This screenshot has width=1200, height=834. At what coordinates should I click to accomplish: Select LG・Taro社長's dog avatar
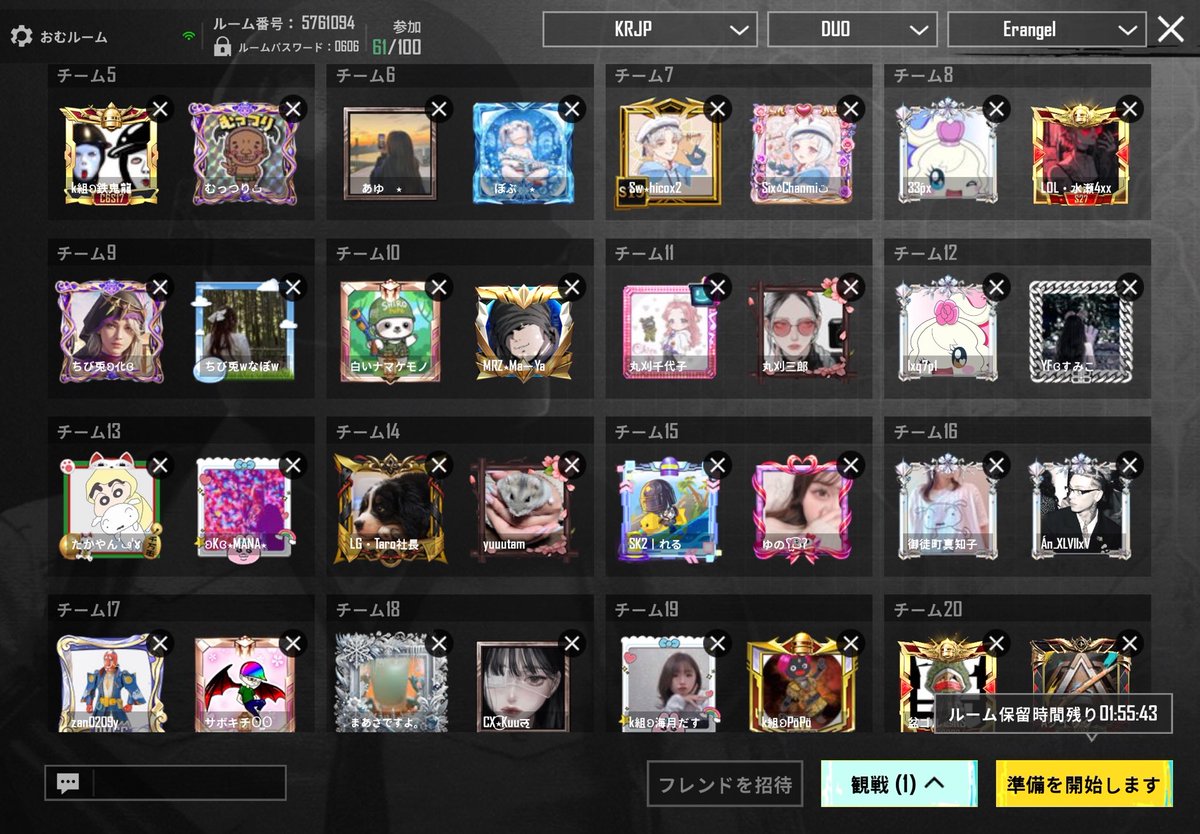[x=391, y=509]
